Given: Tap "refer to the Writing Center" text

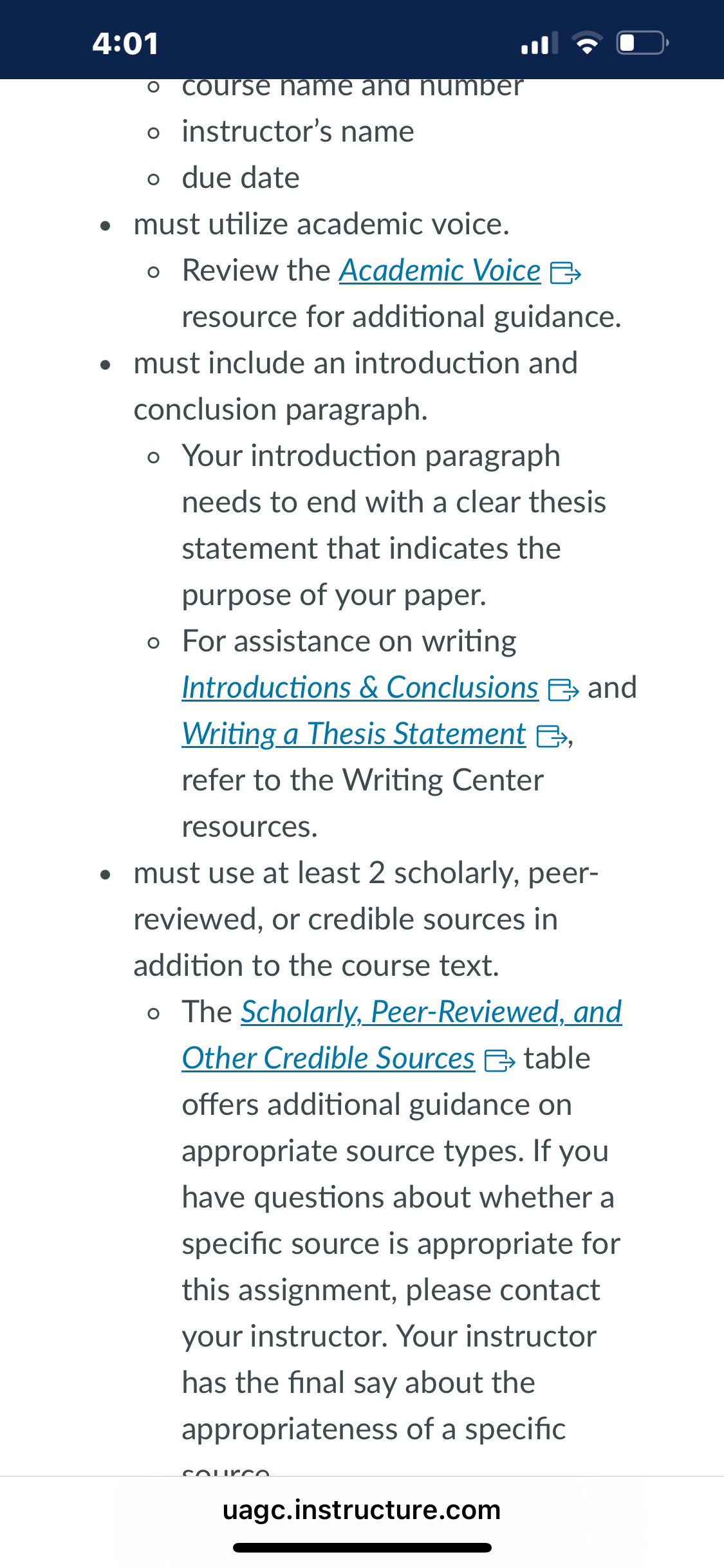Looking at the screenshot, I should [363, 781].
